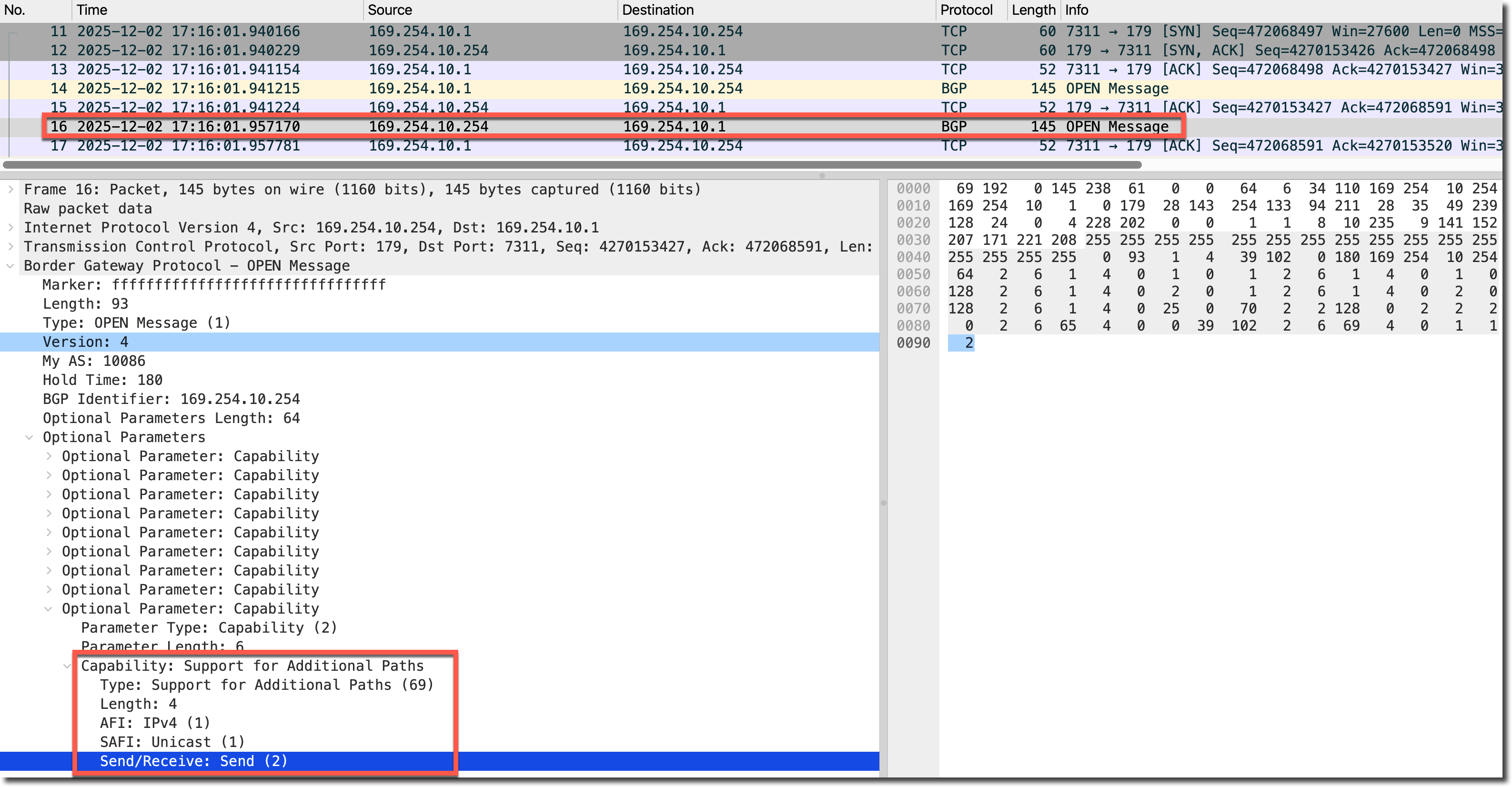The image size is (1512, 787).
Task: Collapse the last expanded Optional Parameter Capability
Action: [49, 608]
